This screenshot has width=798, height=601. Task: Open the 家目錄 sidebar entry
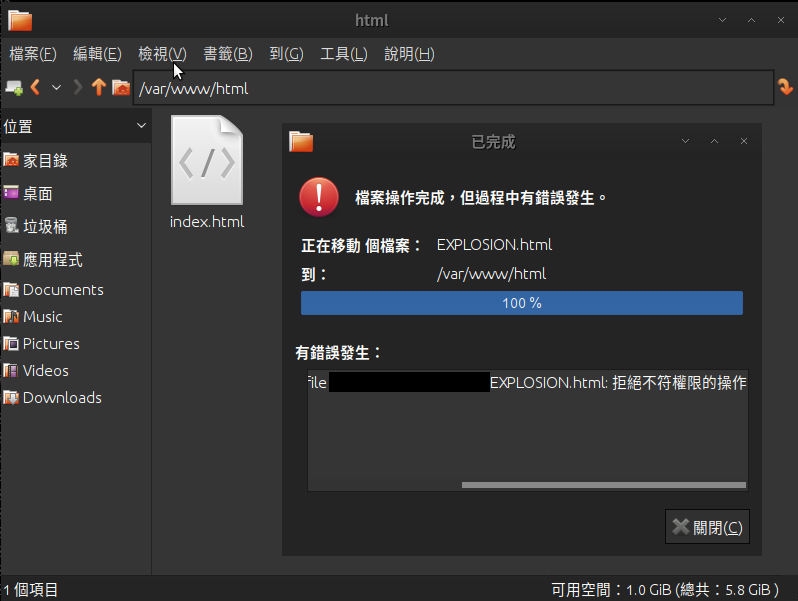(x=44, y=161)
